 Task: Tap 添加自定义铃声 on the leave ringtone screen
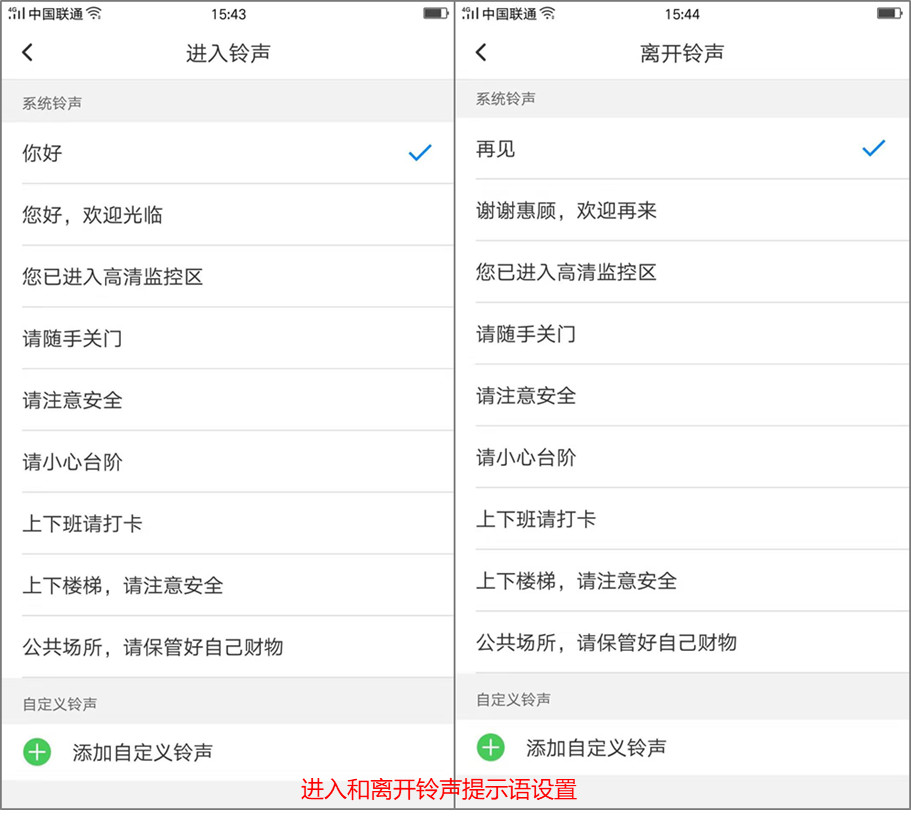596,748
